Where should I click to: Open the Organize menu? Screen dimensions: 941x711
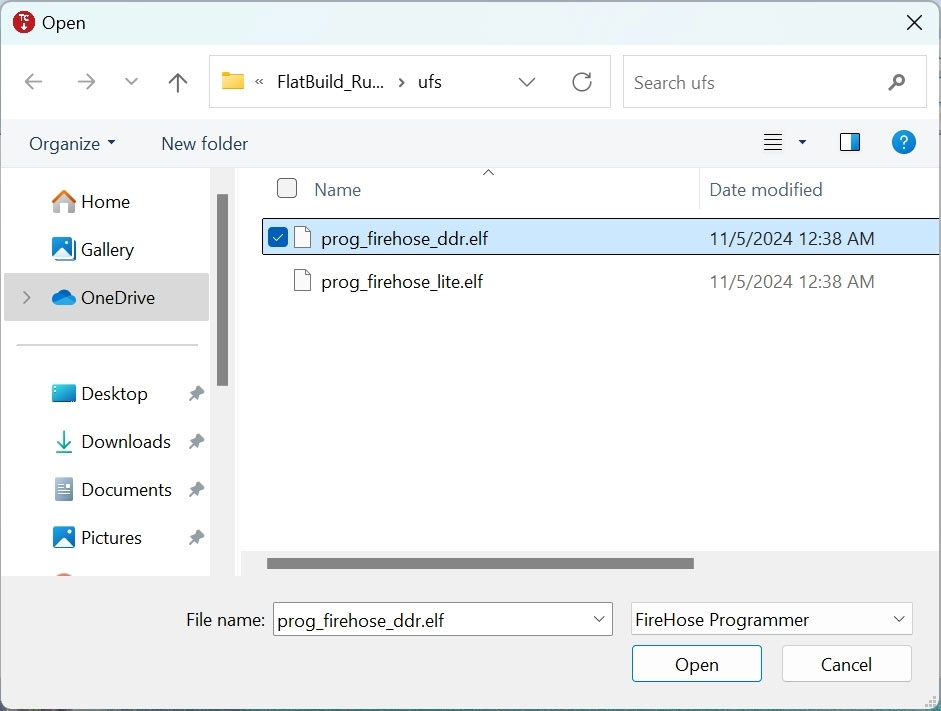pos(72,144)
